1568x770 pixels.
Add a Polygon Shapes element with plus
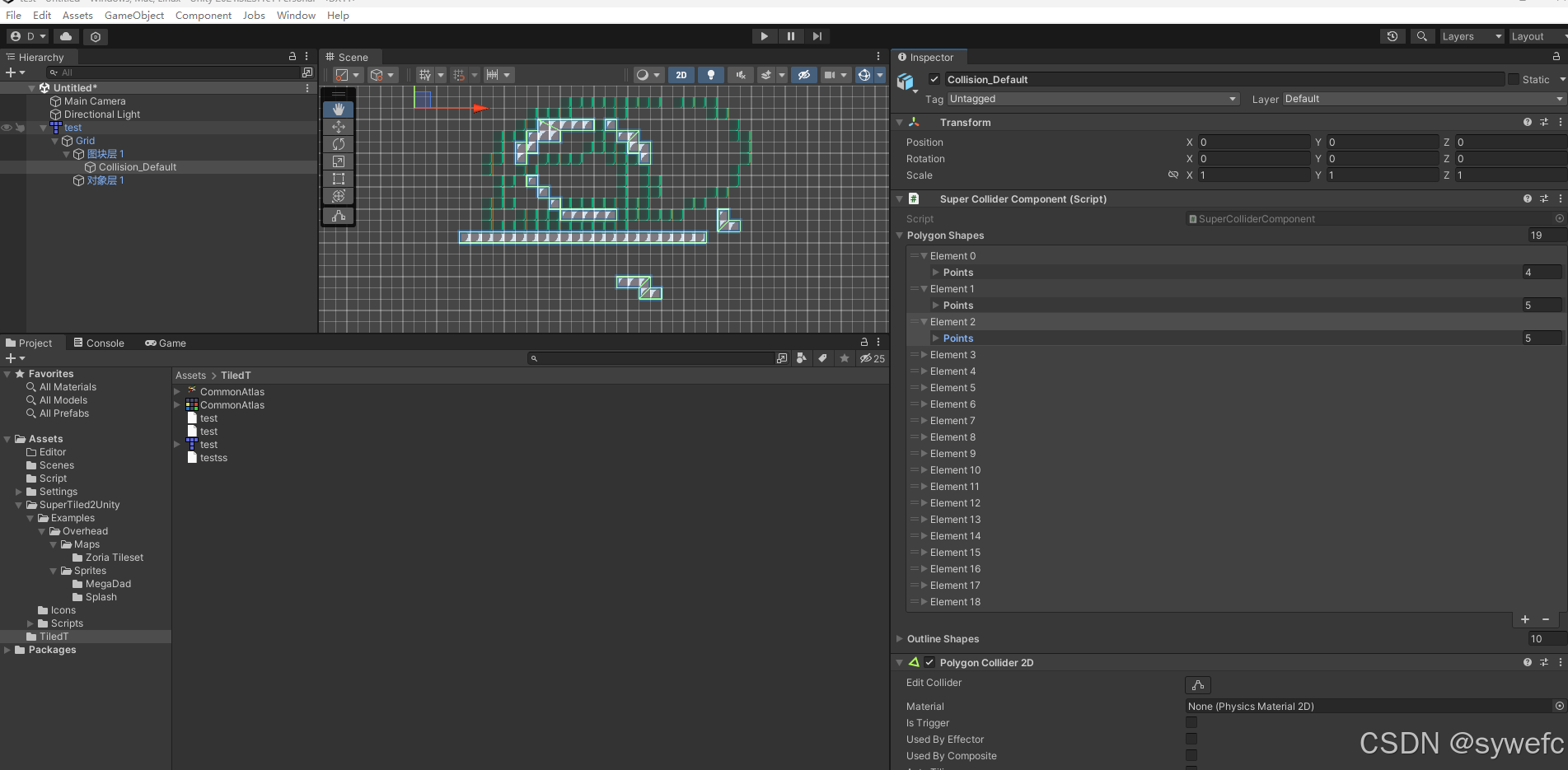pos(1525,619)
